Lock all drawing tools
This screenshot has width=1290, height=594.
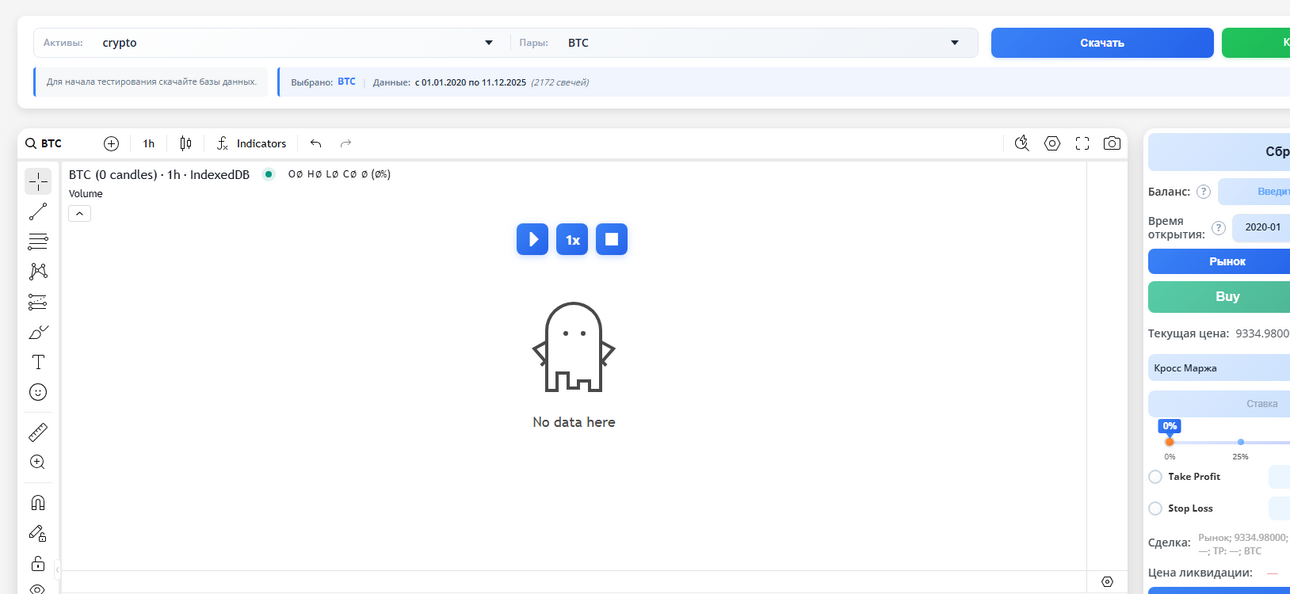(38, 563)
